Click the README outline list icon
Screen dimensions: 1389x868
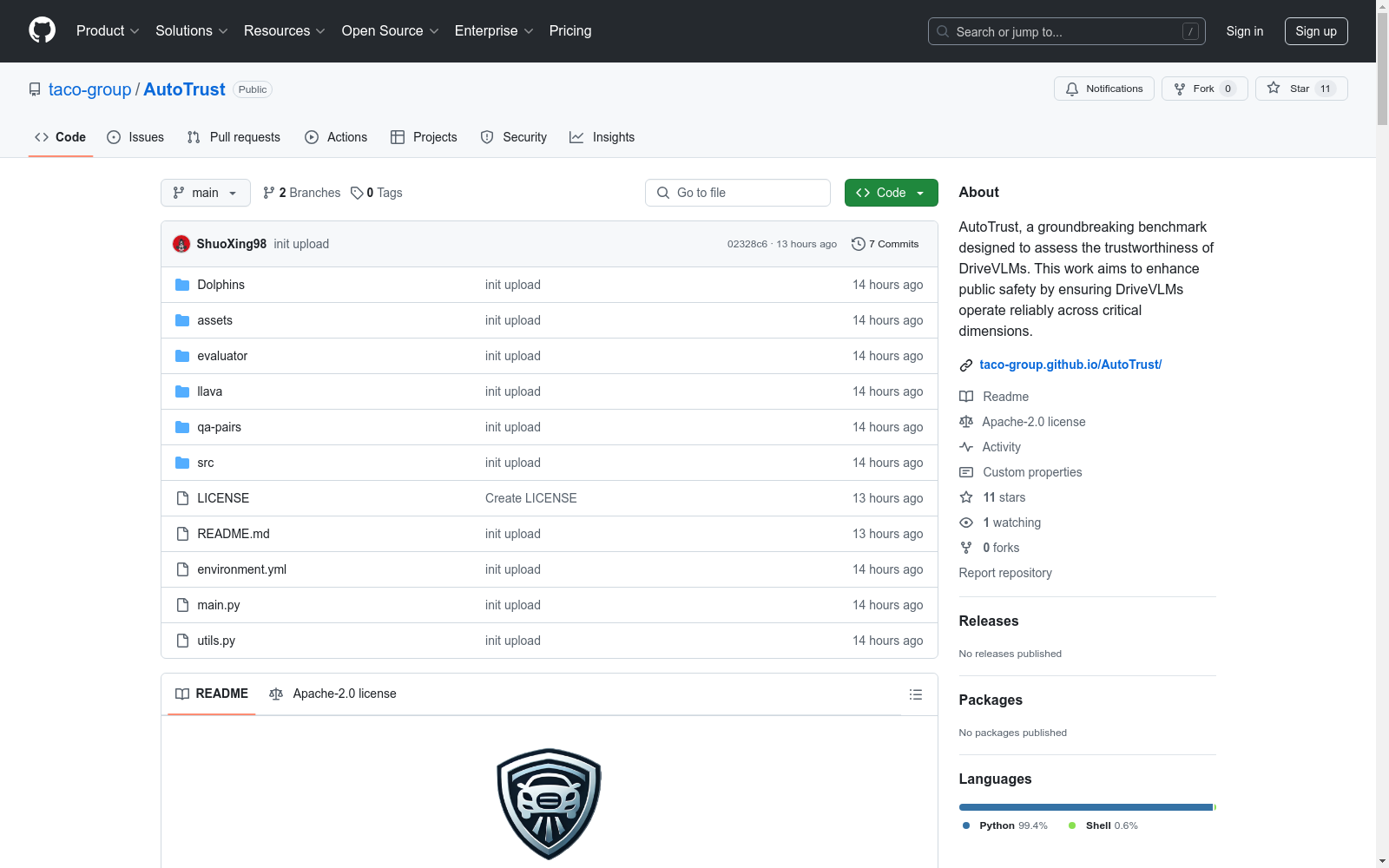(915, 694)
